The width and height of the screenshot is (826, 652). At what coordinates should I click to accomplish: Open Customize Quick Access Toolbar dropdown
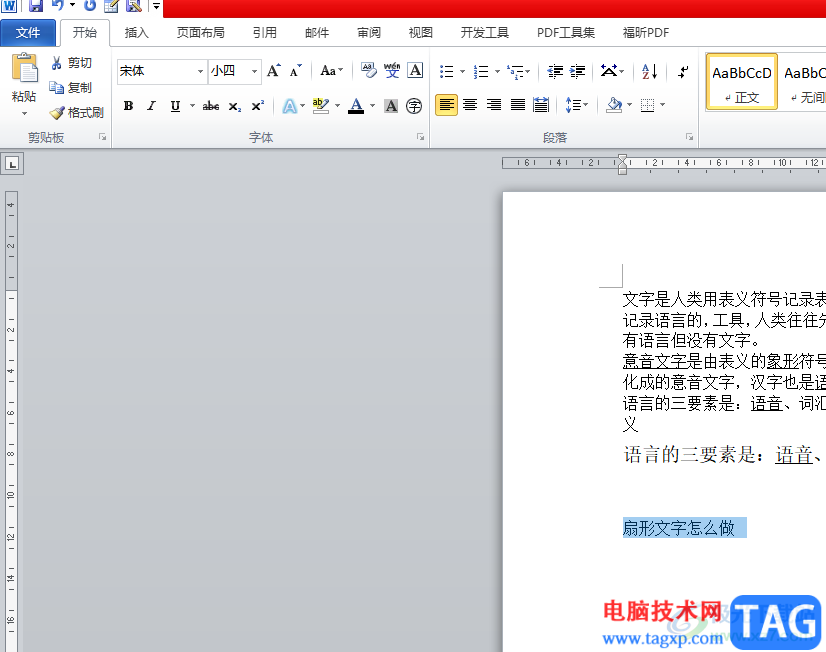(x=156, y=6)
